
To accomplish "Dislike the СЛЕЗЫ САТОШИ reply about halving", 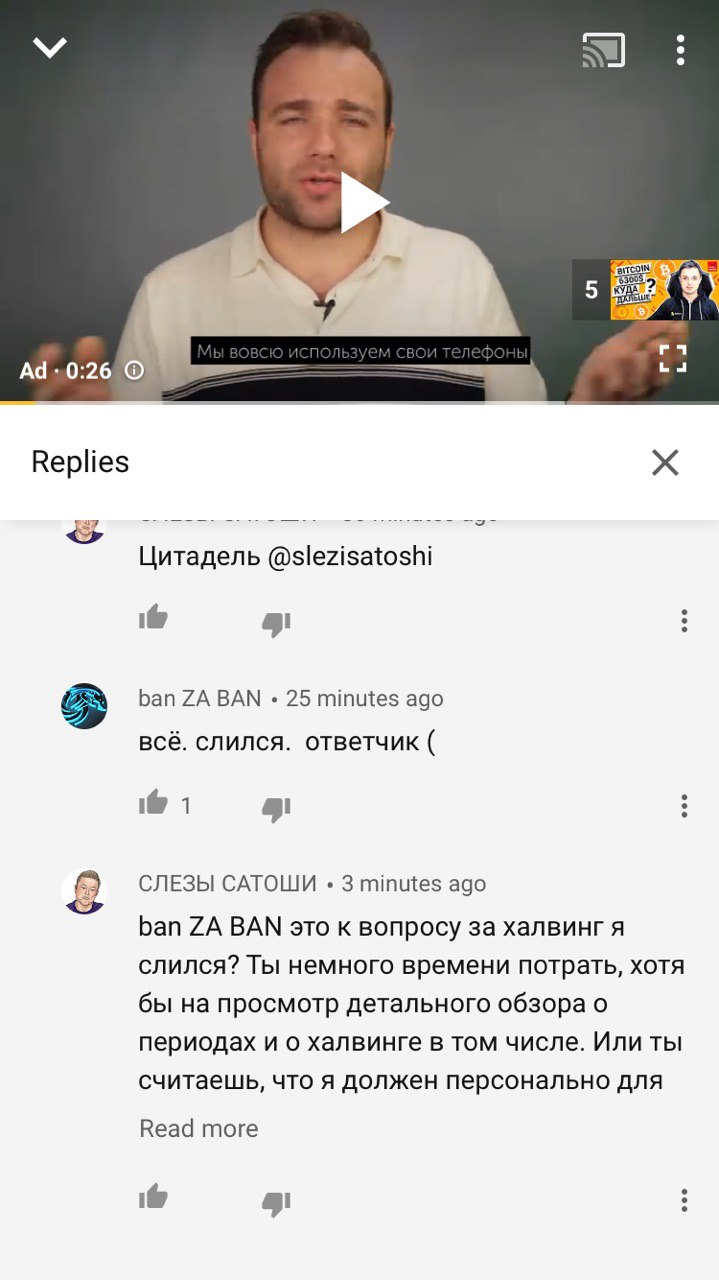I will pos(276,1202).
